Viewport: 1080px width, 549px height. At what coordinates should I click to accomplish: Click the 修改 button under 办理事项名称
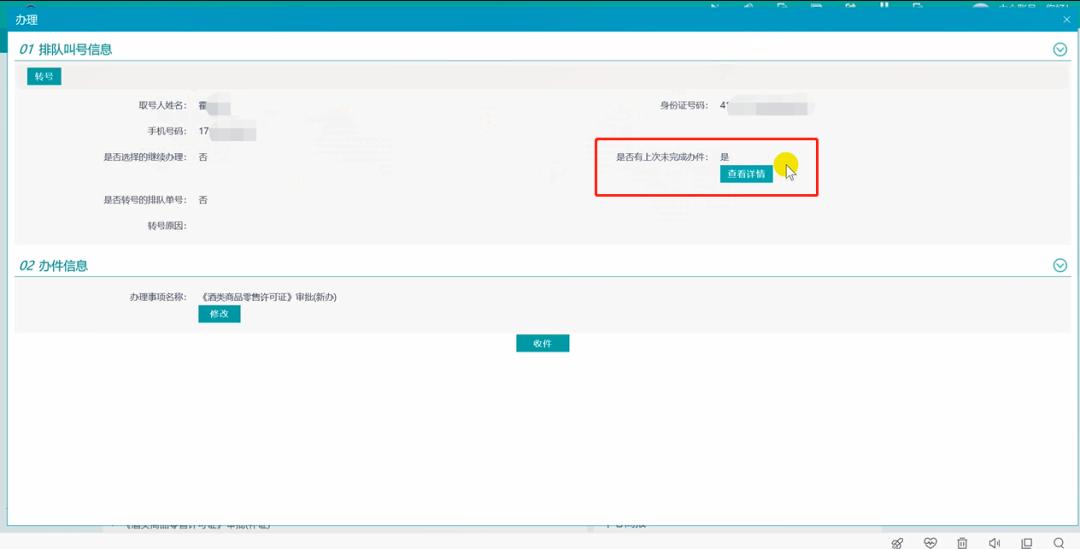pos(219,314)
